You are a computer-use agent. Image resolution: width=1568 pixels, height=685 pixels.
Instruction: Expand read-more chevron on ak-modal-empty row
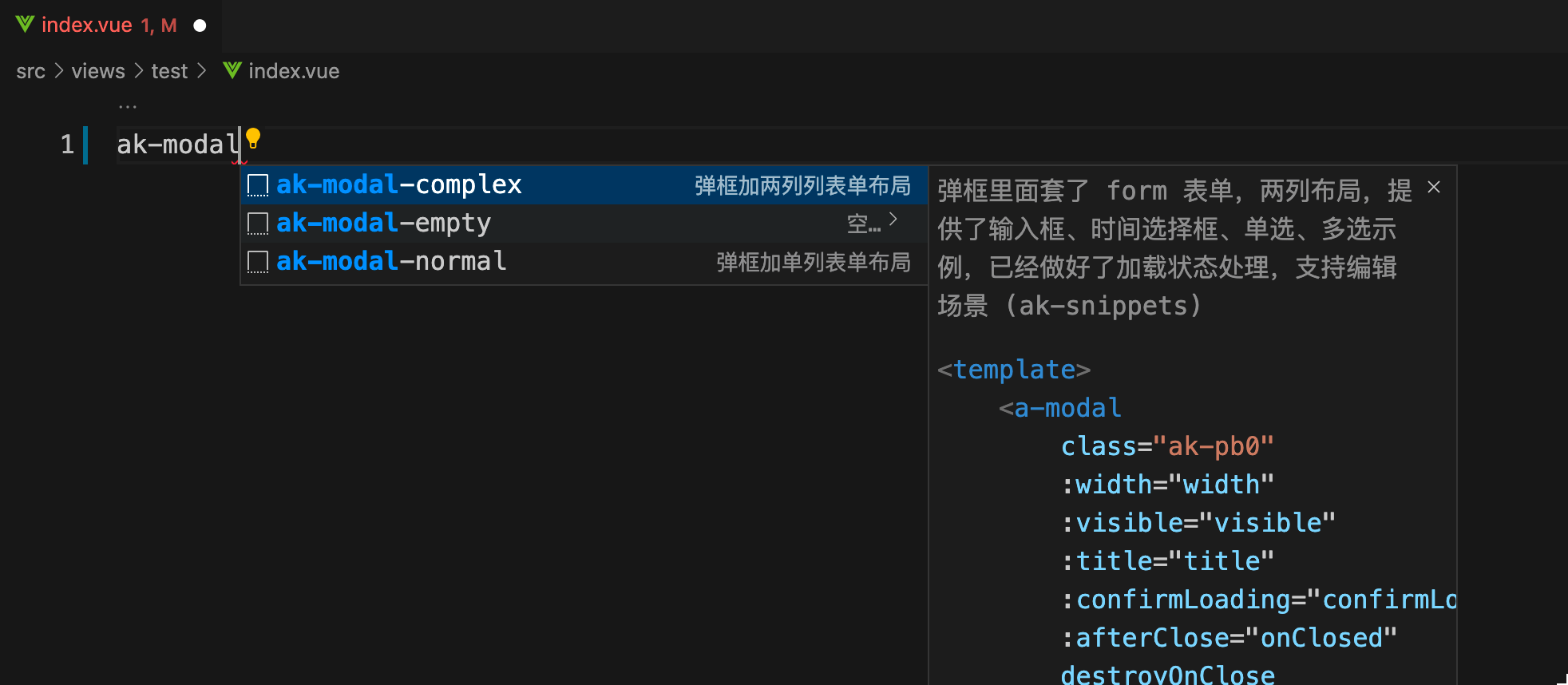tap(893, 220)
